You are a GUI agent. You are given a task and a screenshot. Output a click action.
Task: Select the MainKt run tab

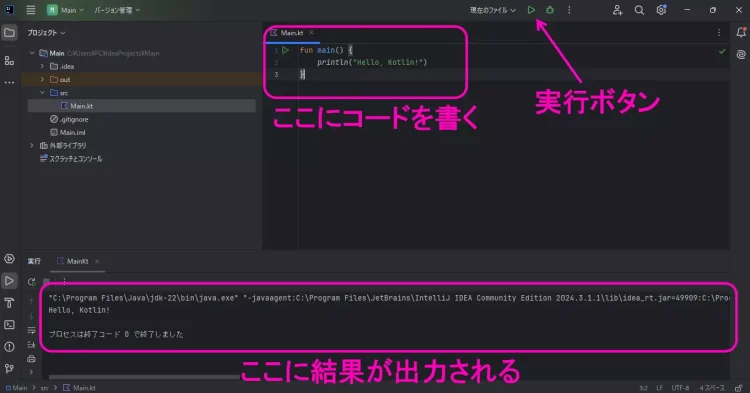(77, 262)
